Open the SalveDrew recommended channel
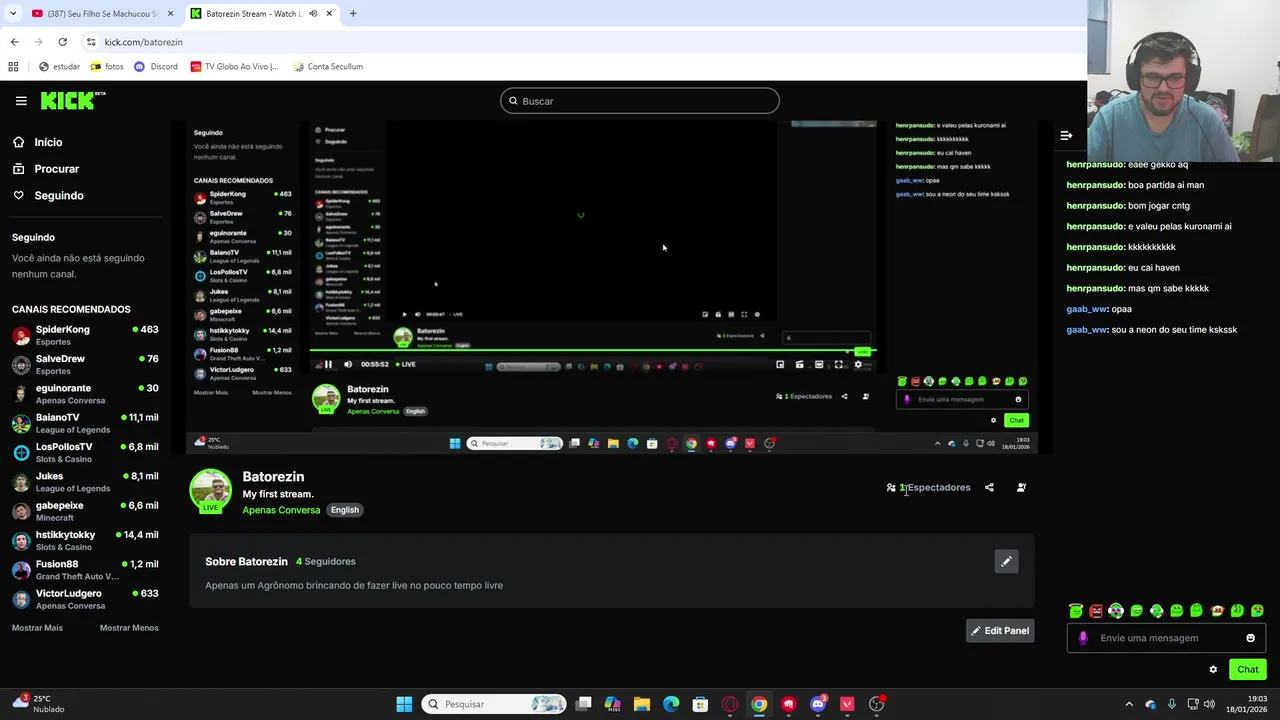The height and width of the screenshot is (720, 1280). point(85,364)
